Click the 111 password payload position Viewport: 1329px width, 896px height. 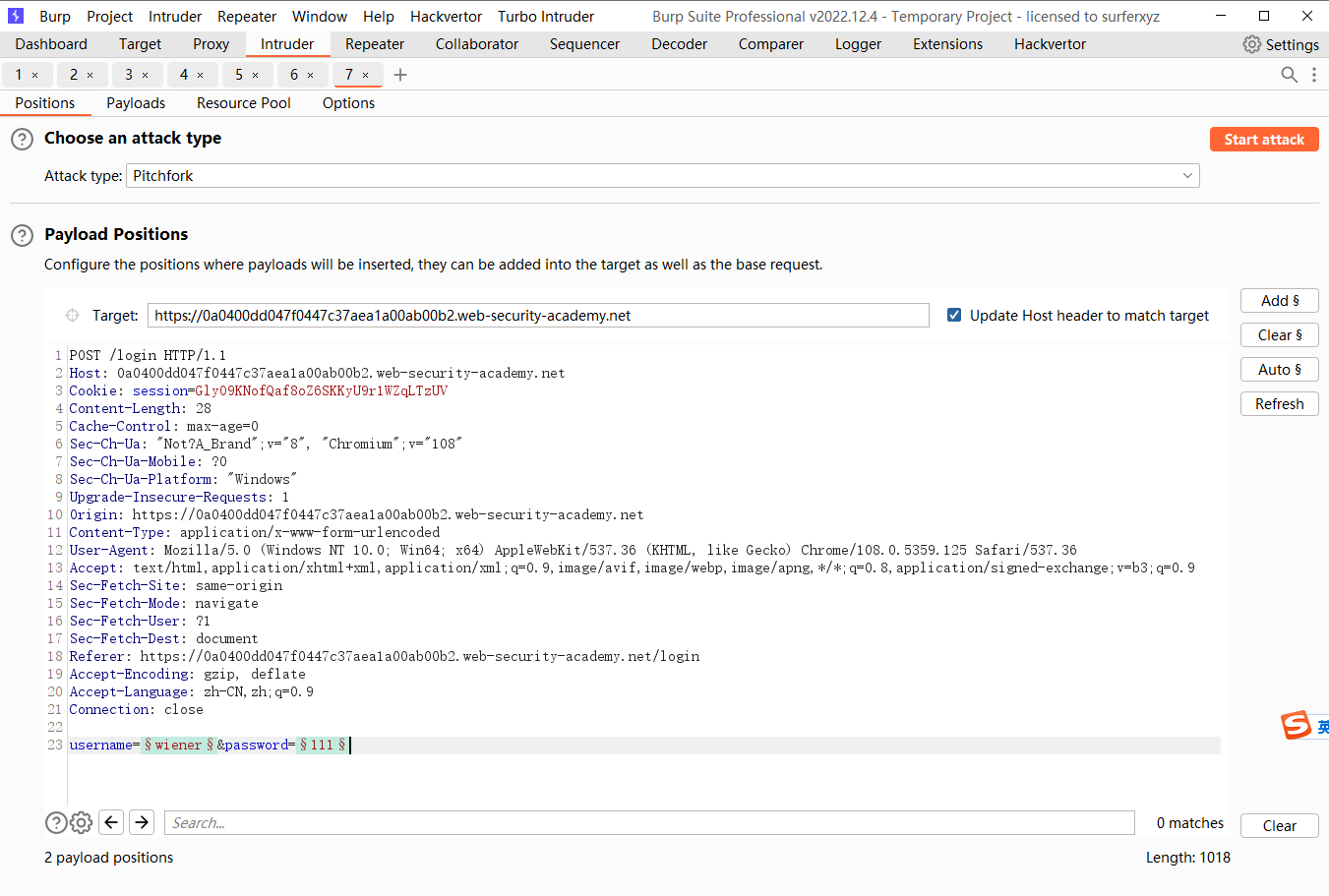click(x=323, y=746)
